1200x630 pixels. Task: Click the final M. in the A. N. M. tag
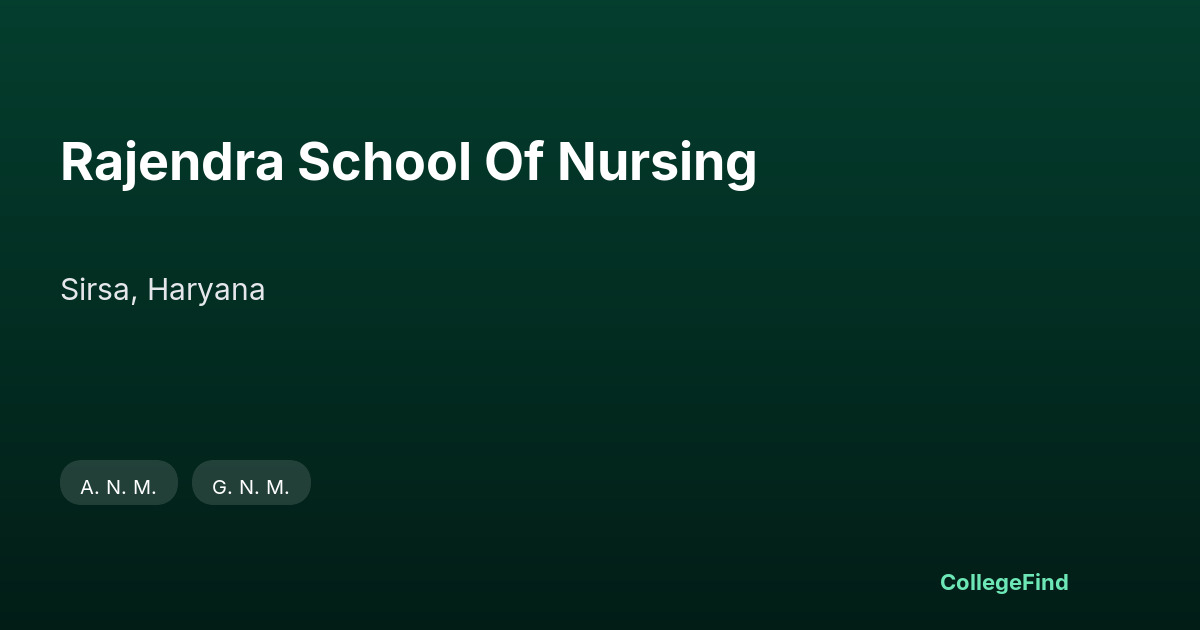(x=144, y=487)
